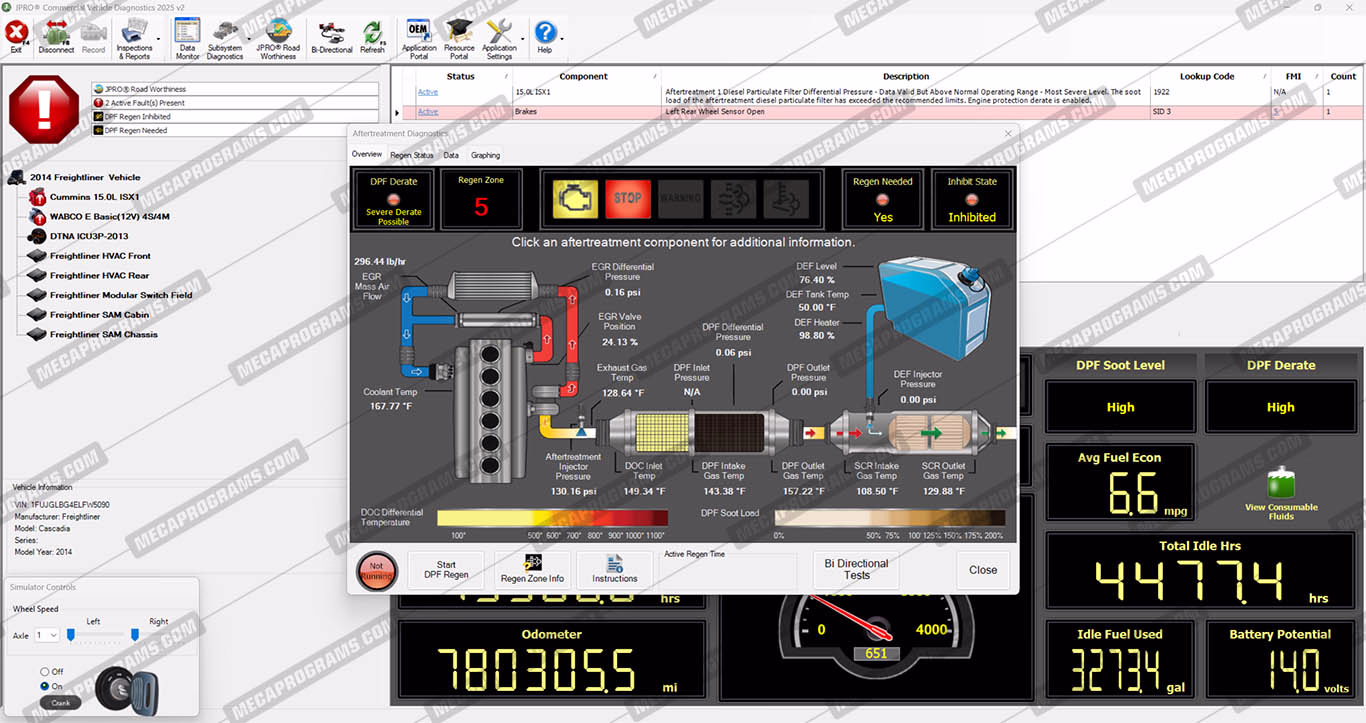This screenshot has width=1366, height=723.
Task: Open Application Settings dropdown arrow
Action: (x=521, y=40)
